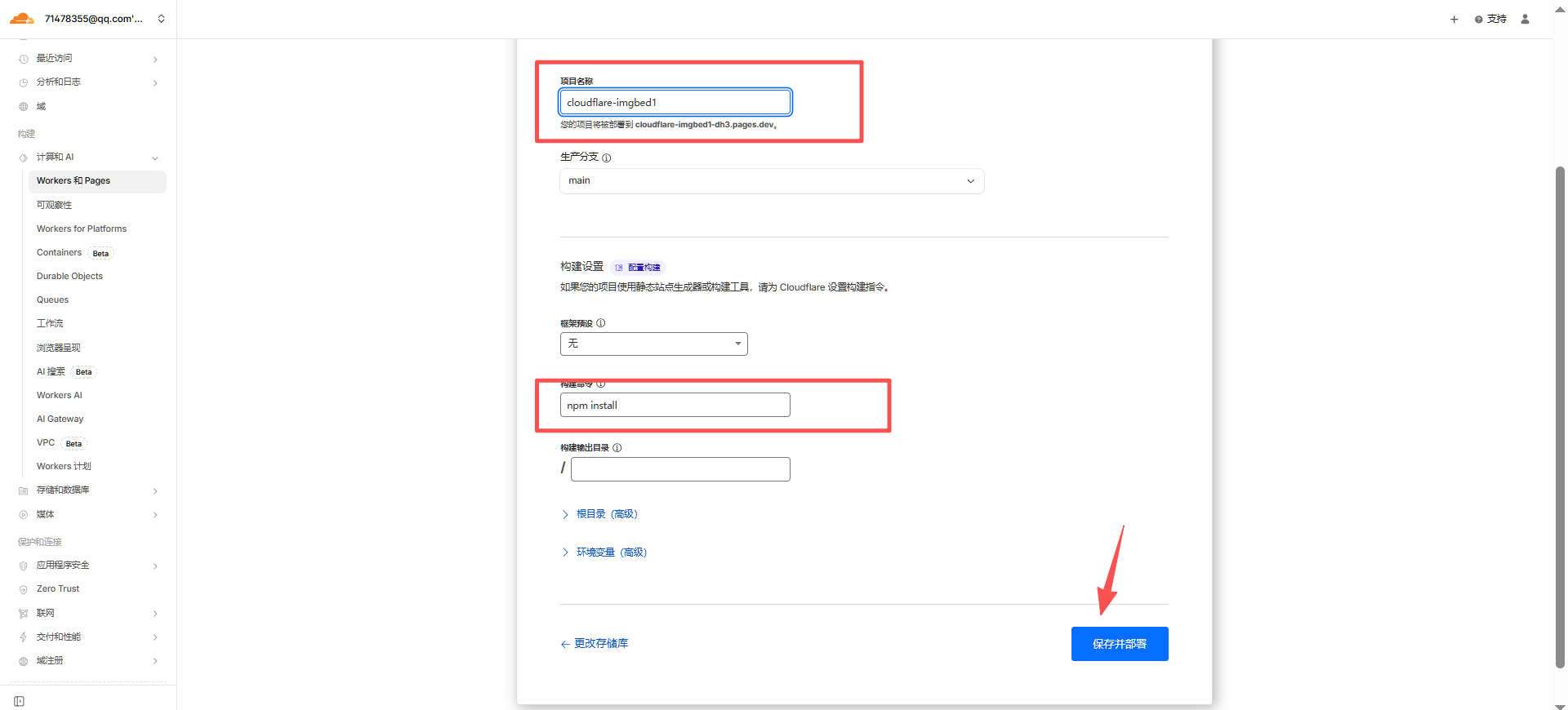Click the Cloudflare logo icon
Viewport: 1568px width, 710px height.
(x=22, y=19)
